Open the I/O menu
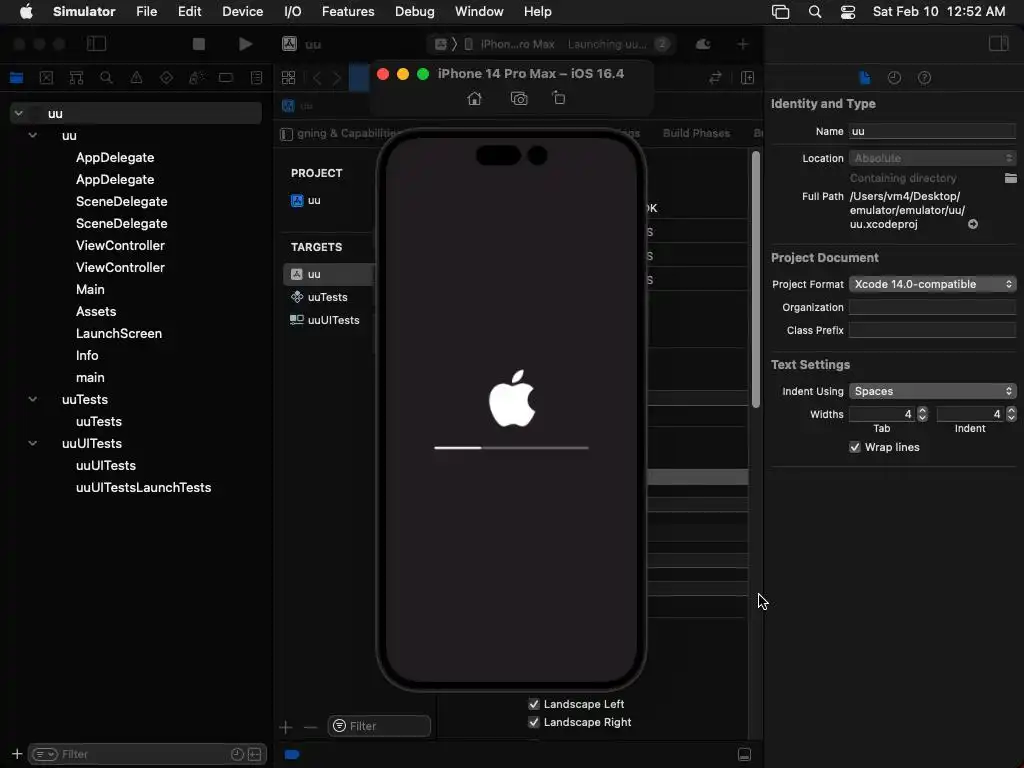Image resolution: width=1024 pixels, height=768 pixels. [293, 12]
